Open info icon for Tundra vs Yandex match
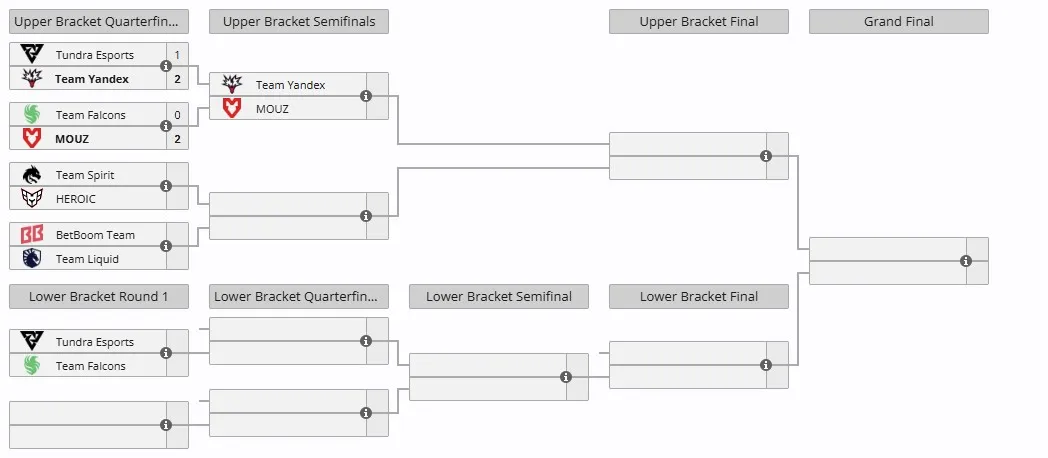The width and height of the screenshot is (1048, 458). (x=166, y=66)
